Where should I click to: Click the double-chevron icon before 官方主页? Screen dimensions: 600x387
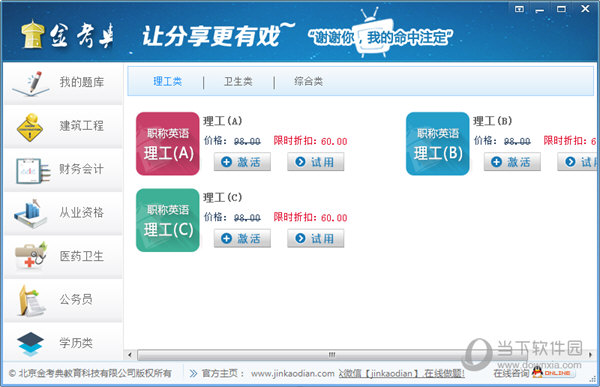tap(194, 373)
